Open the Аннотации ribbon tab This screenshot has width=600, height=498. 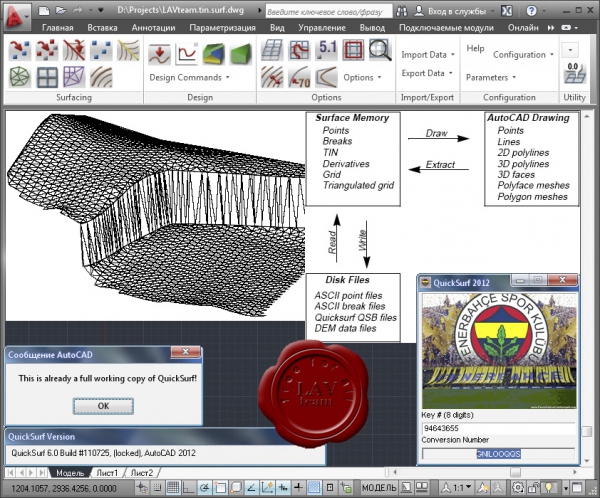pos(153,28)
